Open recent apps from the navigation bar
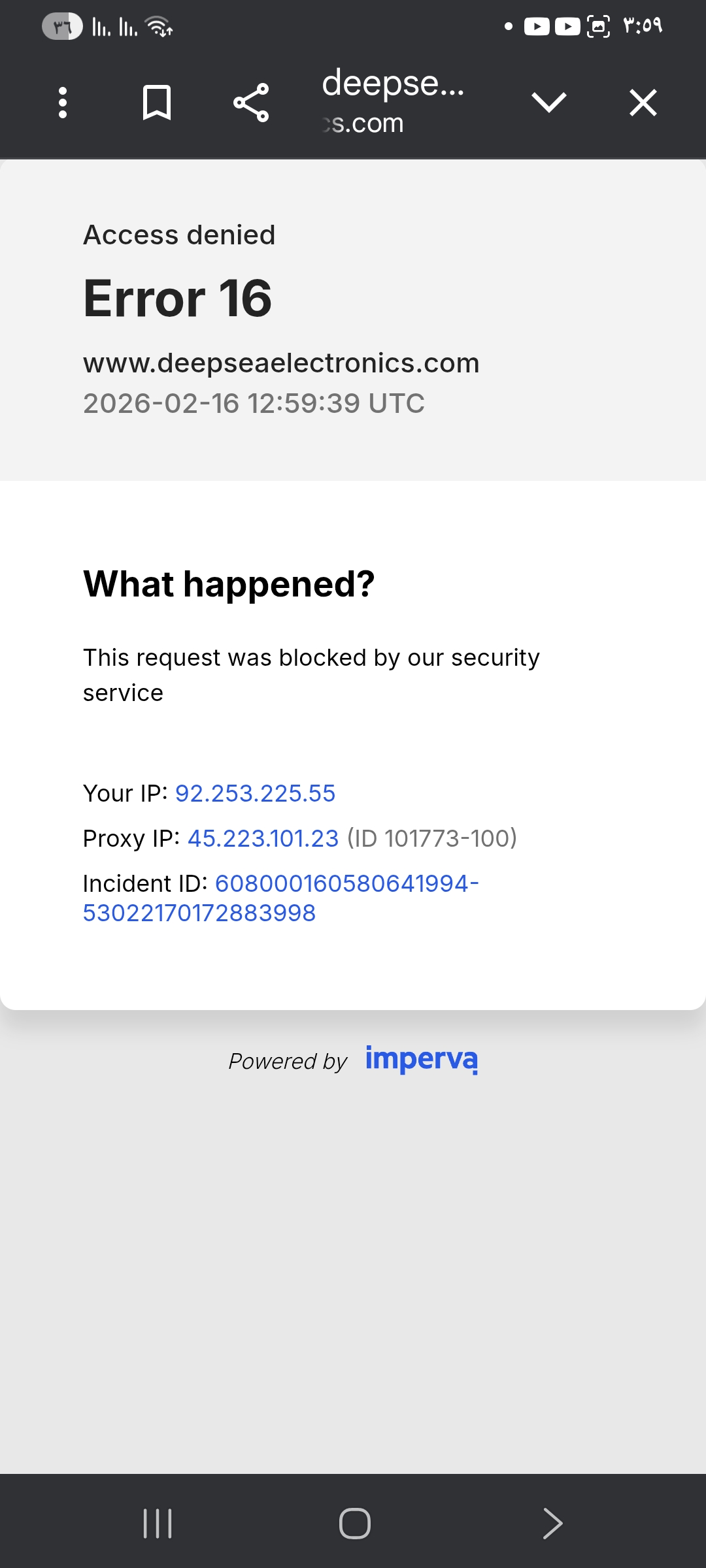The height and width of the screenshot is (1568, 706). (158, 1524)
